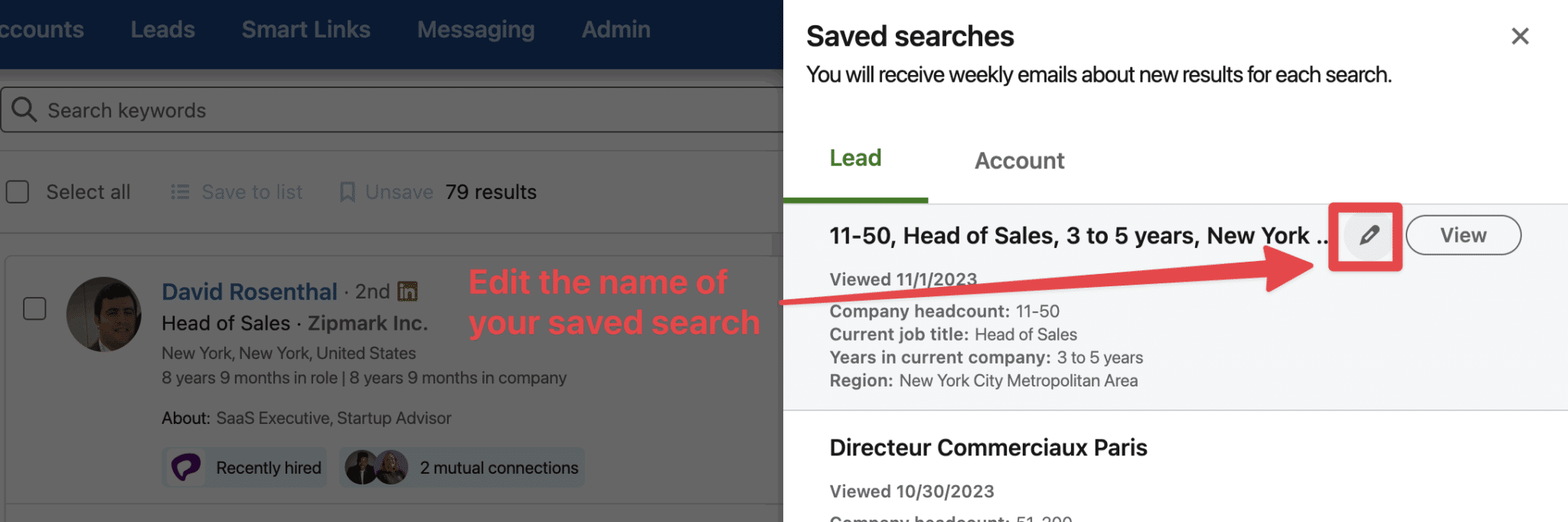Click the Save to list icon
The image size is (1568, 522).
[181, 191]
